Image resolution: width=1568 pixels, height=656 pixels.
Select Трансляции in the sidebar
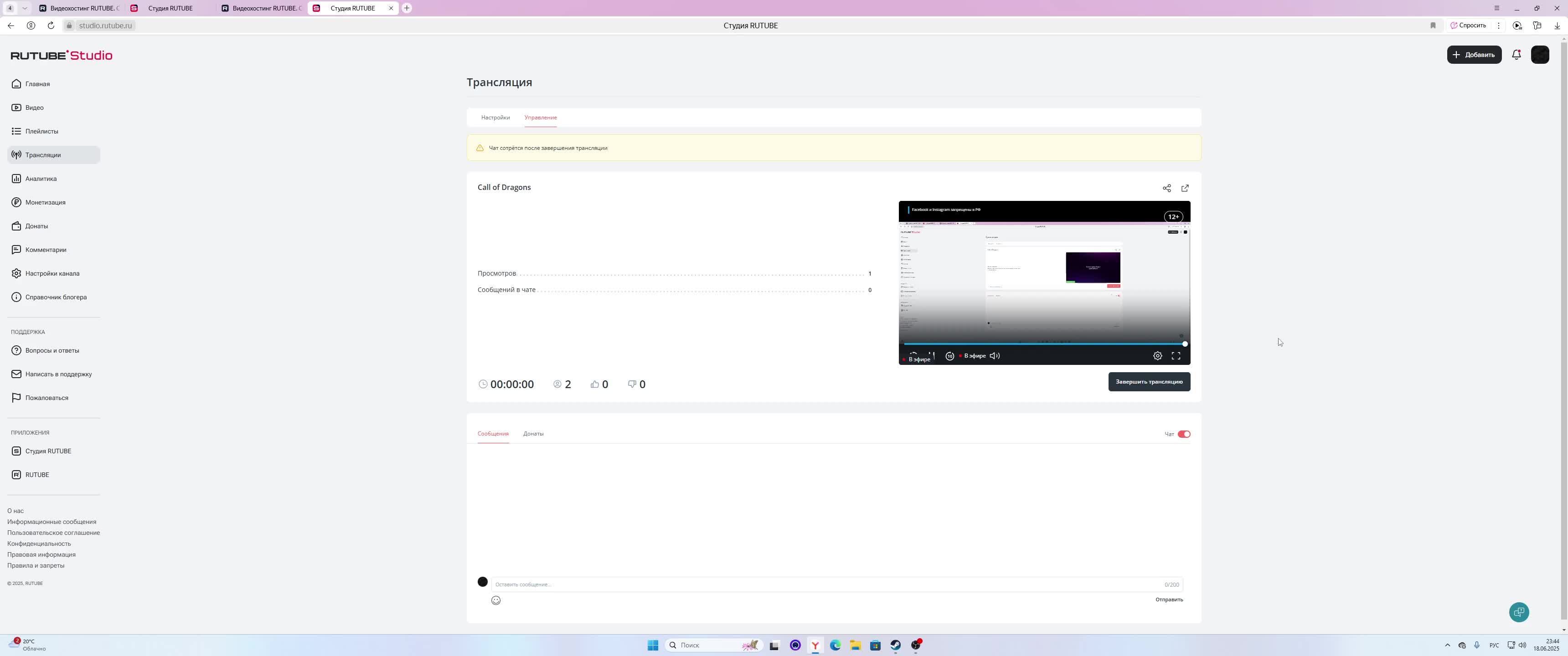pos(54,155)
